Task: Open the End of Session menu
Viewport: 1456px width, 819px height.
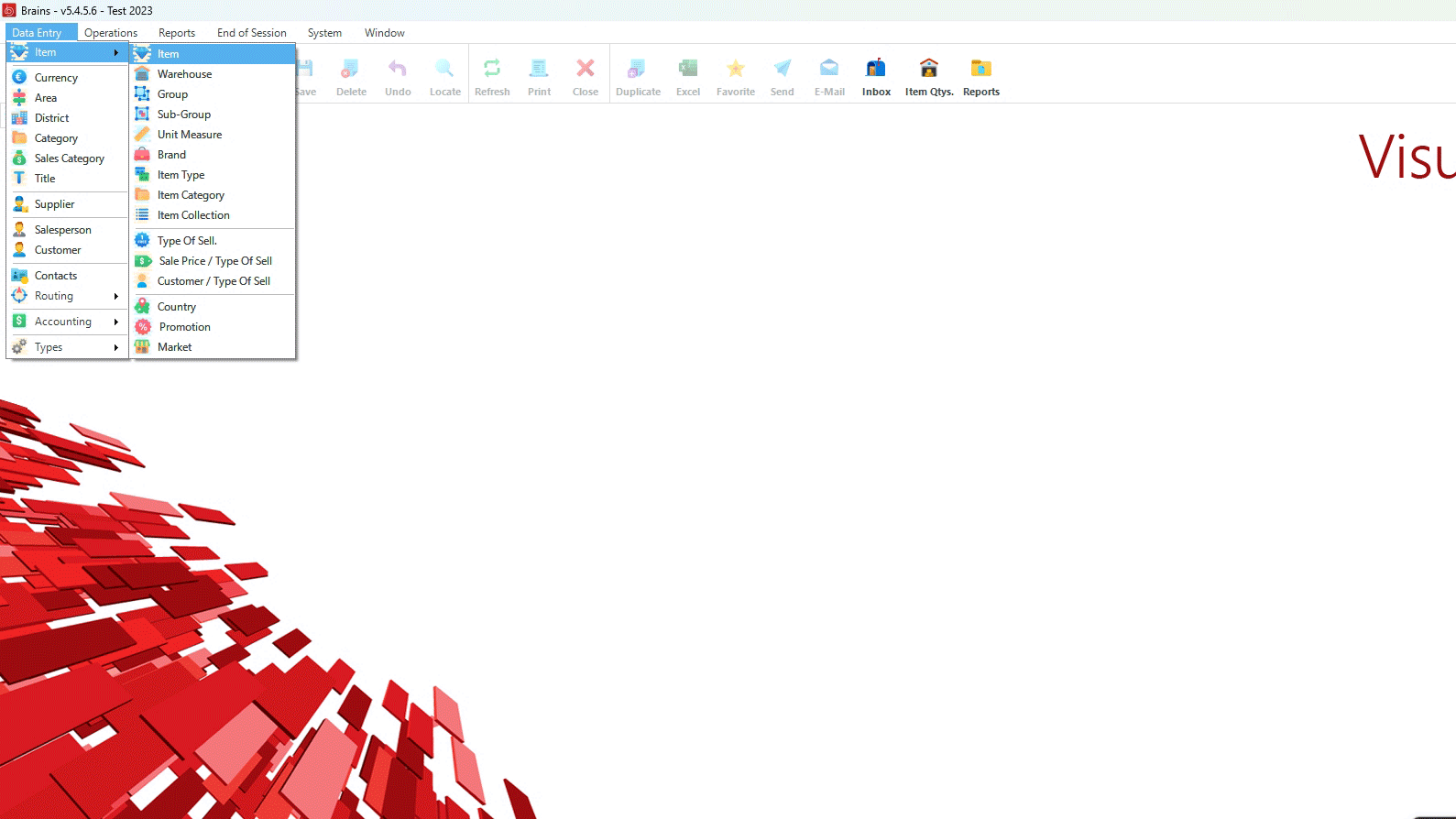Action: coord(252,33)
